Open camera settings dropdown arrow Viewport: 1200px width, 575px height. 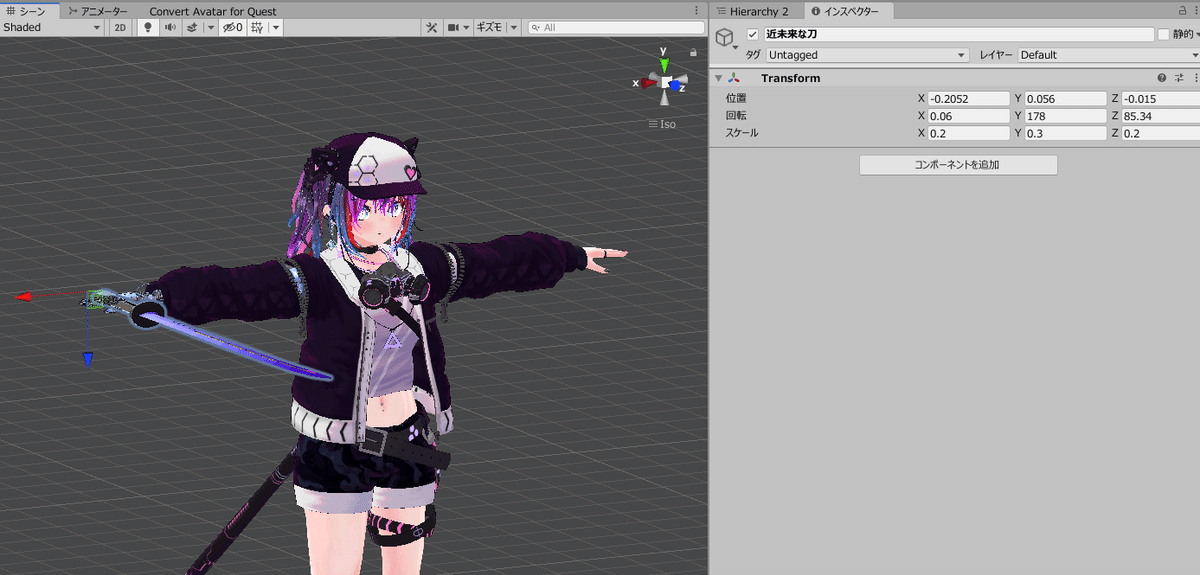467,28
